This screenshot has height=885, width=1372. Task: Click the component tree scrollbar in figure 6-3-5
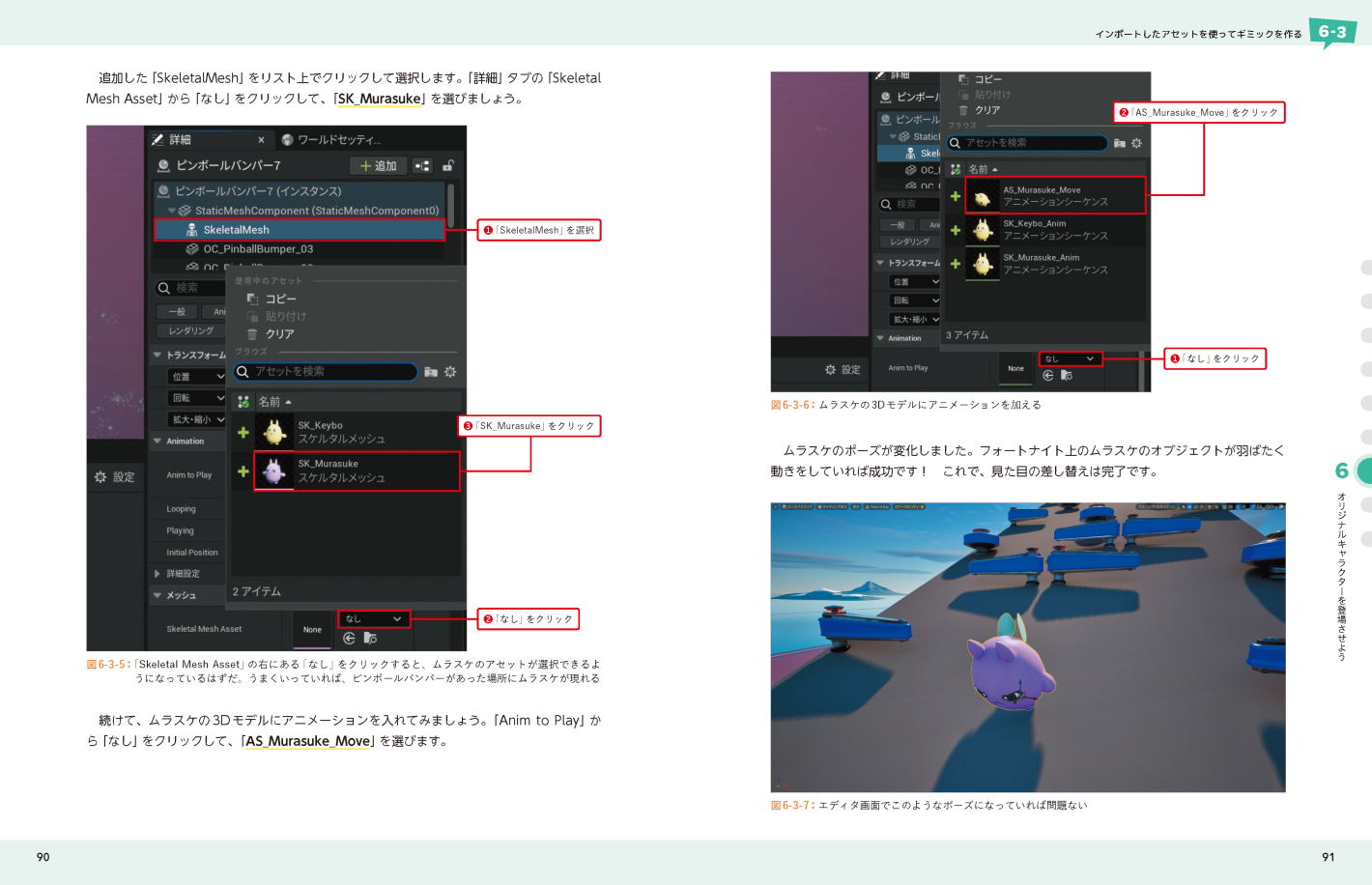tap(451, 206)
